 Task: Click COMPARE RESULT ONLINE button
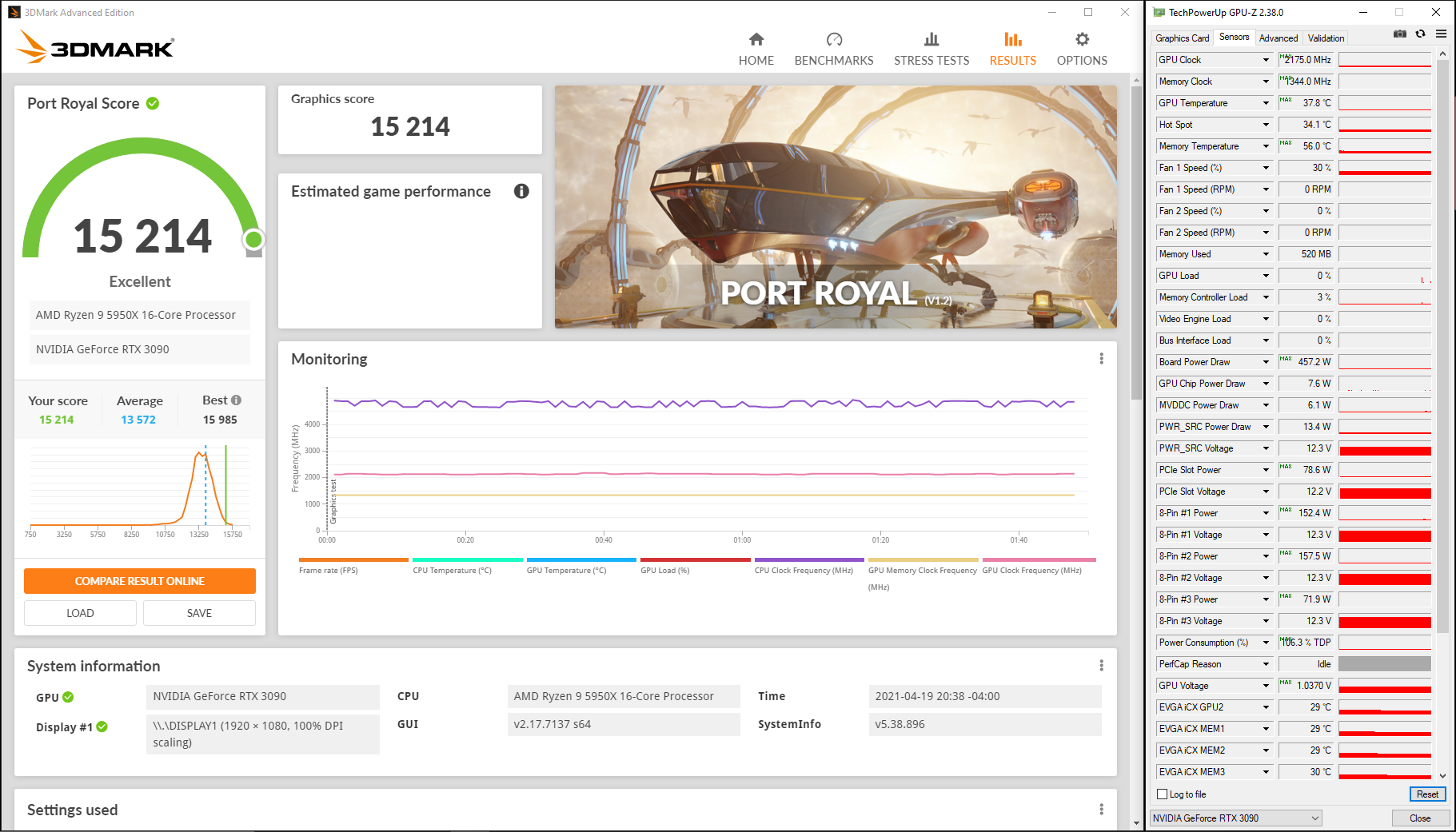pyautogui.click(x=140, y=581)
